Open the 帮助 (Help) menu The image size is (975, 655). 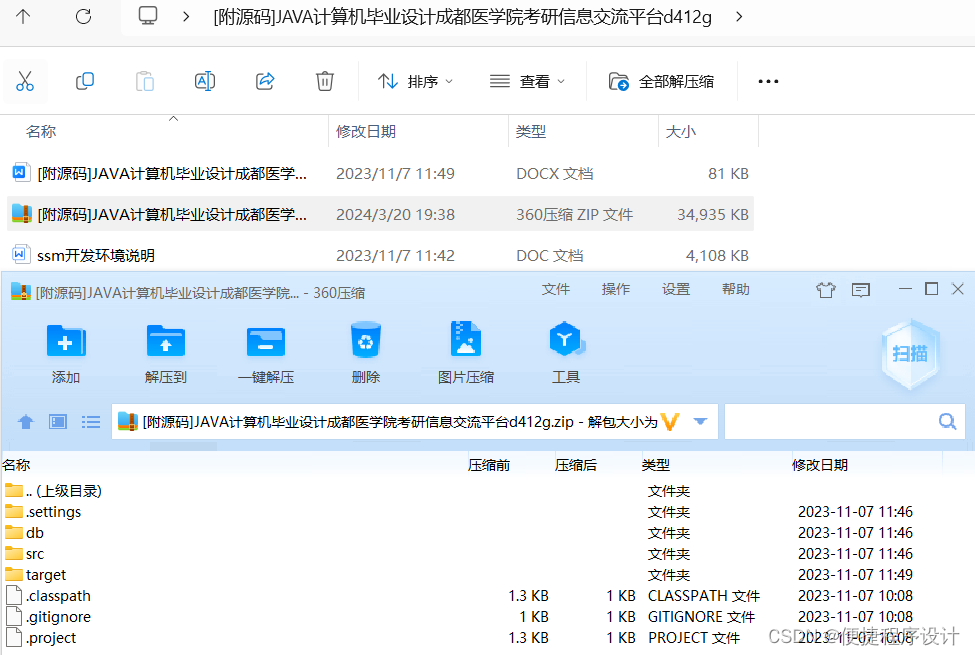[735, 288]
